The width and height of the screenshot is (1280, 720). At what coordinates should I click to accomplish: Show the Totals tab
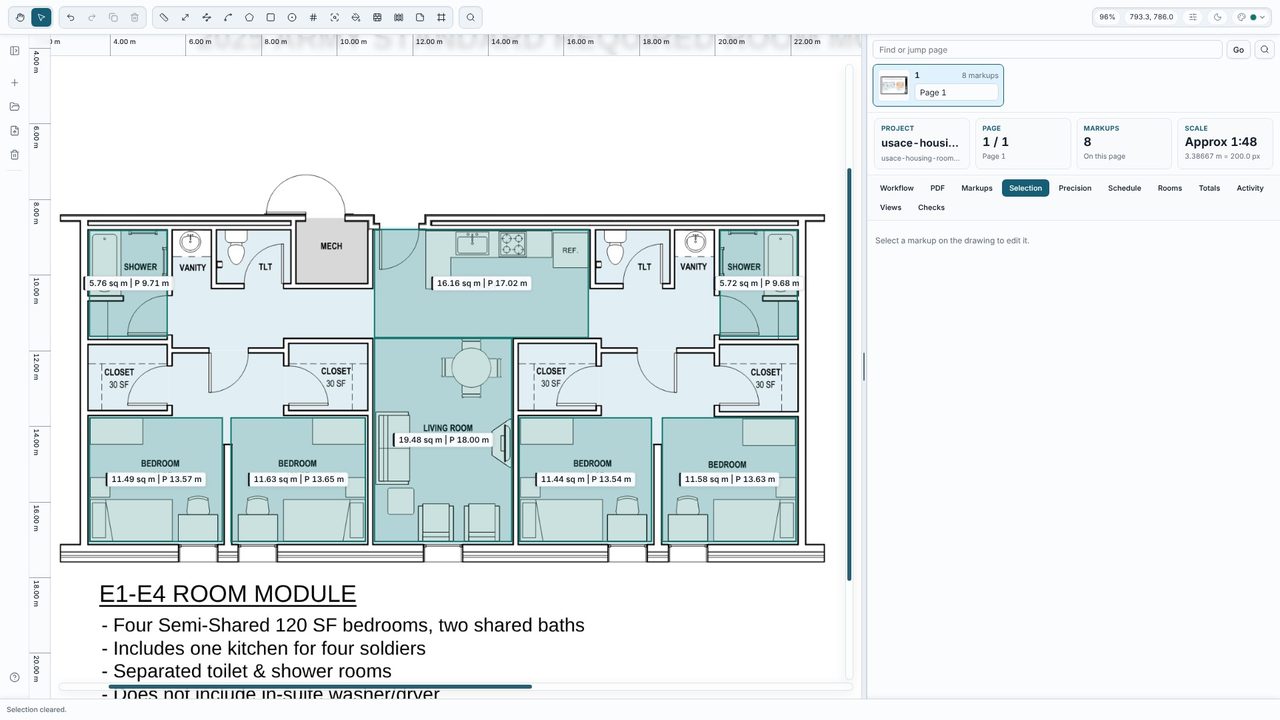click(1209, 188)
